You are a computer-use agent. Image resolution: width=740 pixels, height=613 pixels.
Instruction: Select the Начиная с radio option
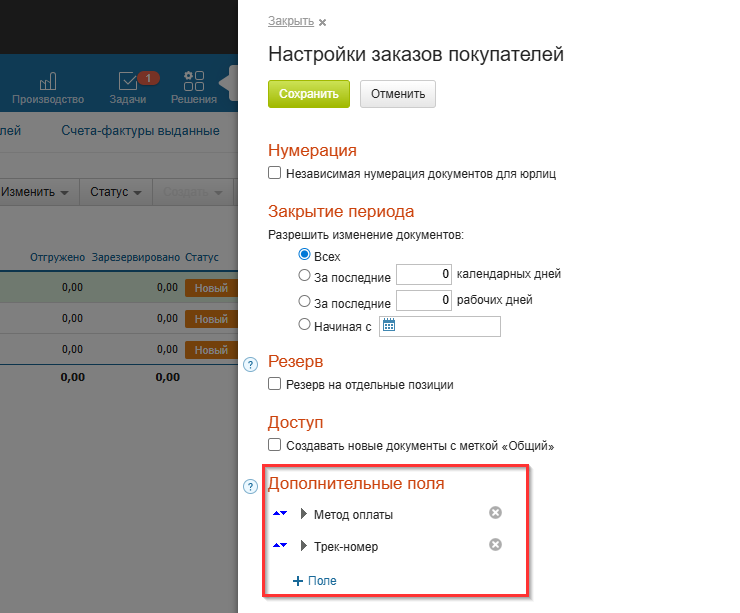click(x=304, y=324)
